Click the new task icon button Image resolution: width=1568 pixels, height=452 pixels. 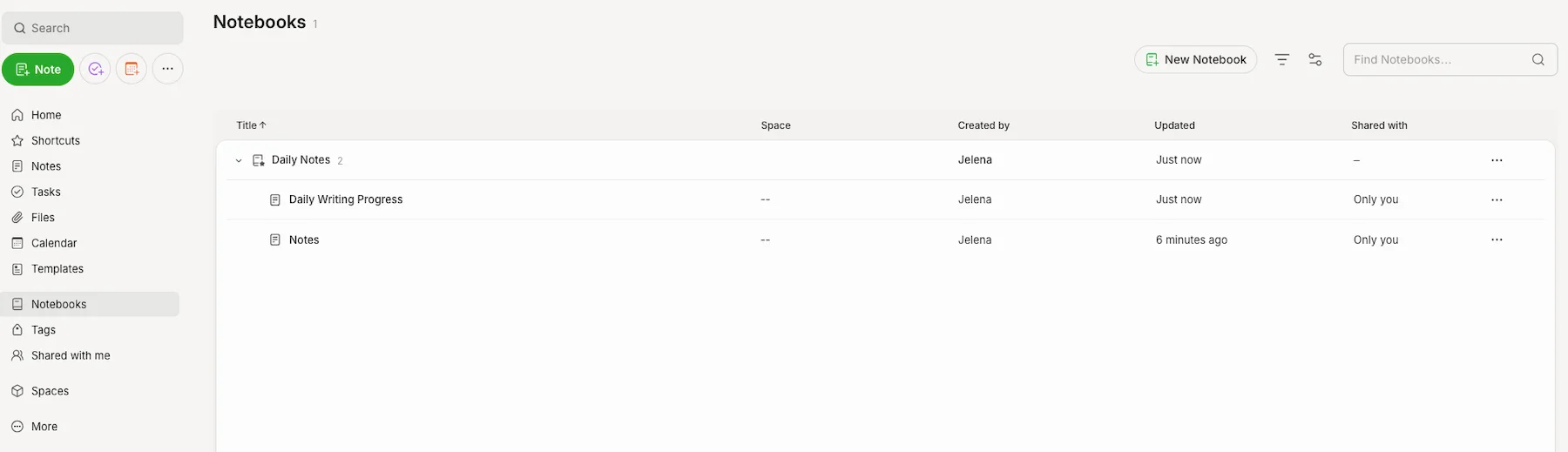tap(96, 69)
